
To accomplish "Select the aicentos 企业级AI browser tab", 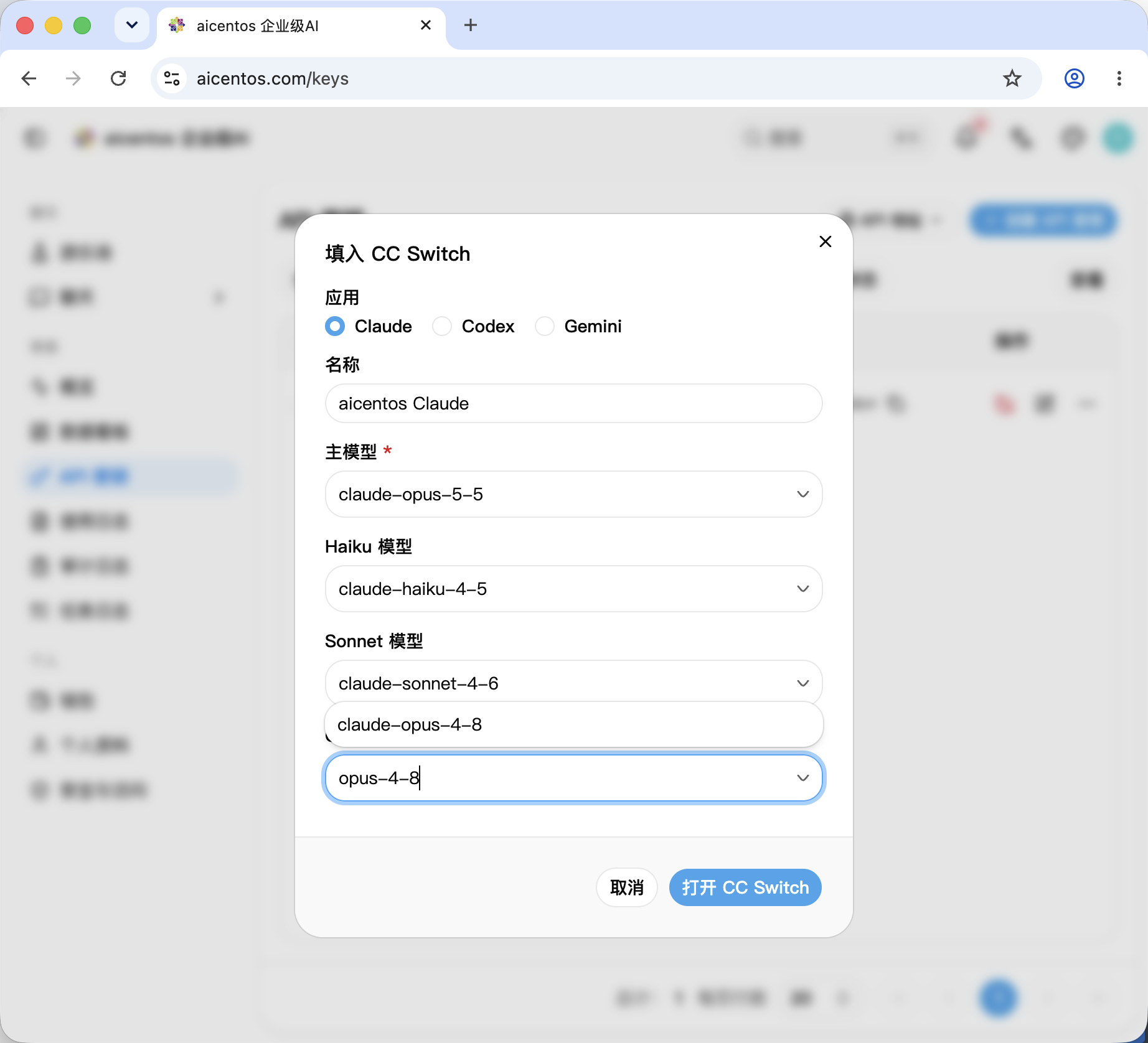I will point(301,26).
